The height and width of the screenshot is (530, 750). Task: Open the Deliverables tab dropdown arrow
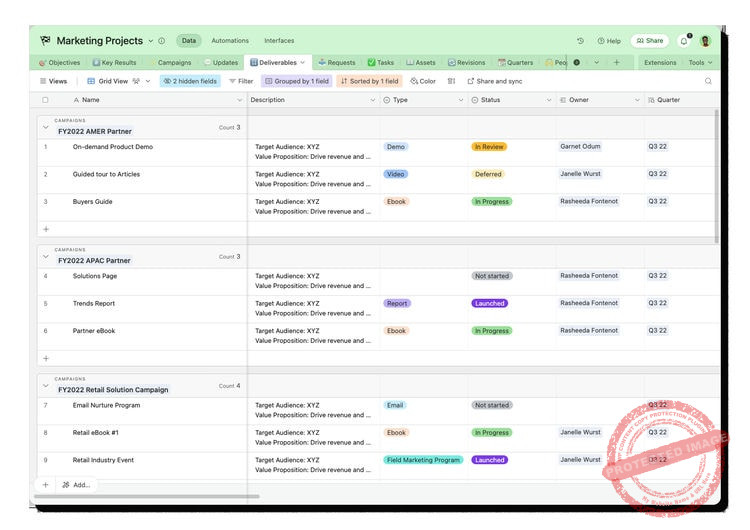click(x=302, y=63)
